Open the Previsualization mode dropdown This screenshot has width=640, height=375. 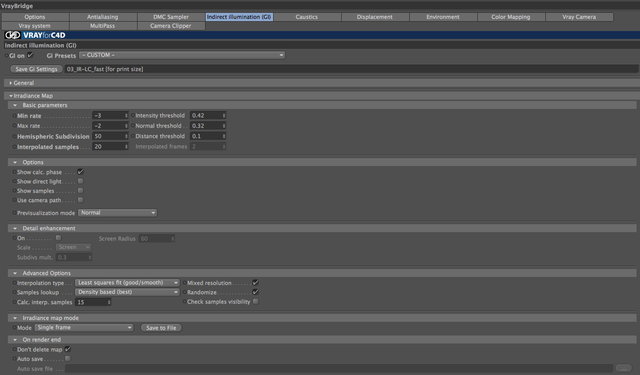pyautogui.click(x=117, y=213)
